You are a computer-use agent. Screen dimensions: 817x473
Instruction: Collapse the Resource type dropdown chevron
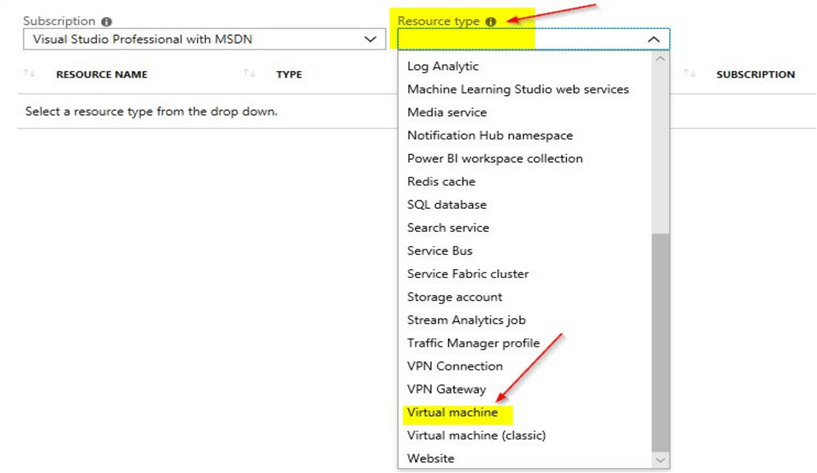pyautogui.click(x=654, y=39)
